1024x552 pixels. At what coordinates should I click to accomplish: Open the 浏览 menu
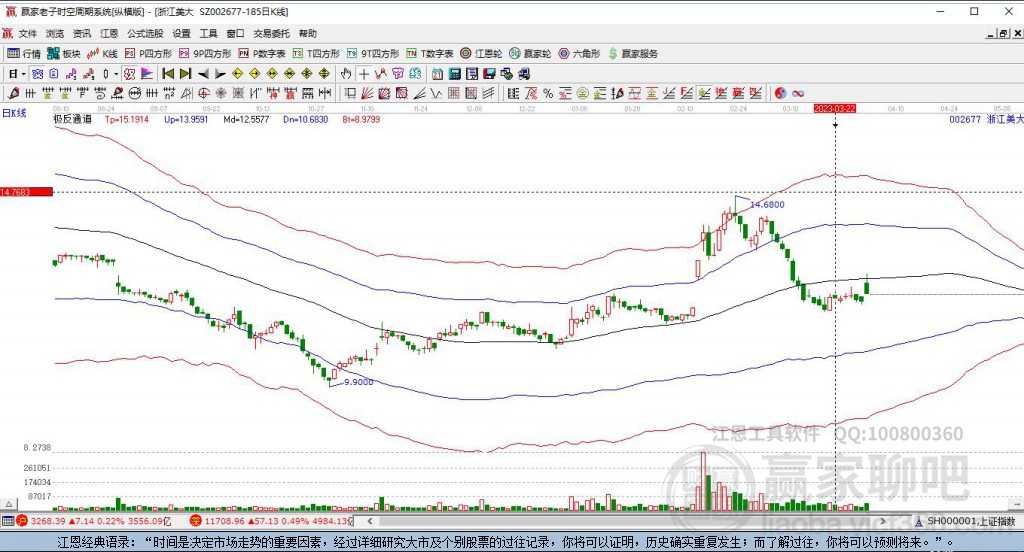click(55, 33)
